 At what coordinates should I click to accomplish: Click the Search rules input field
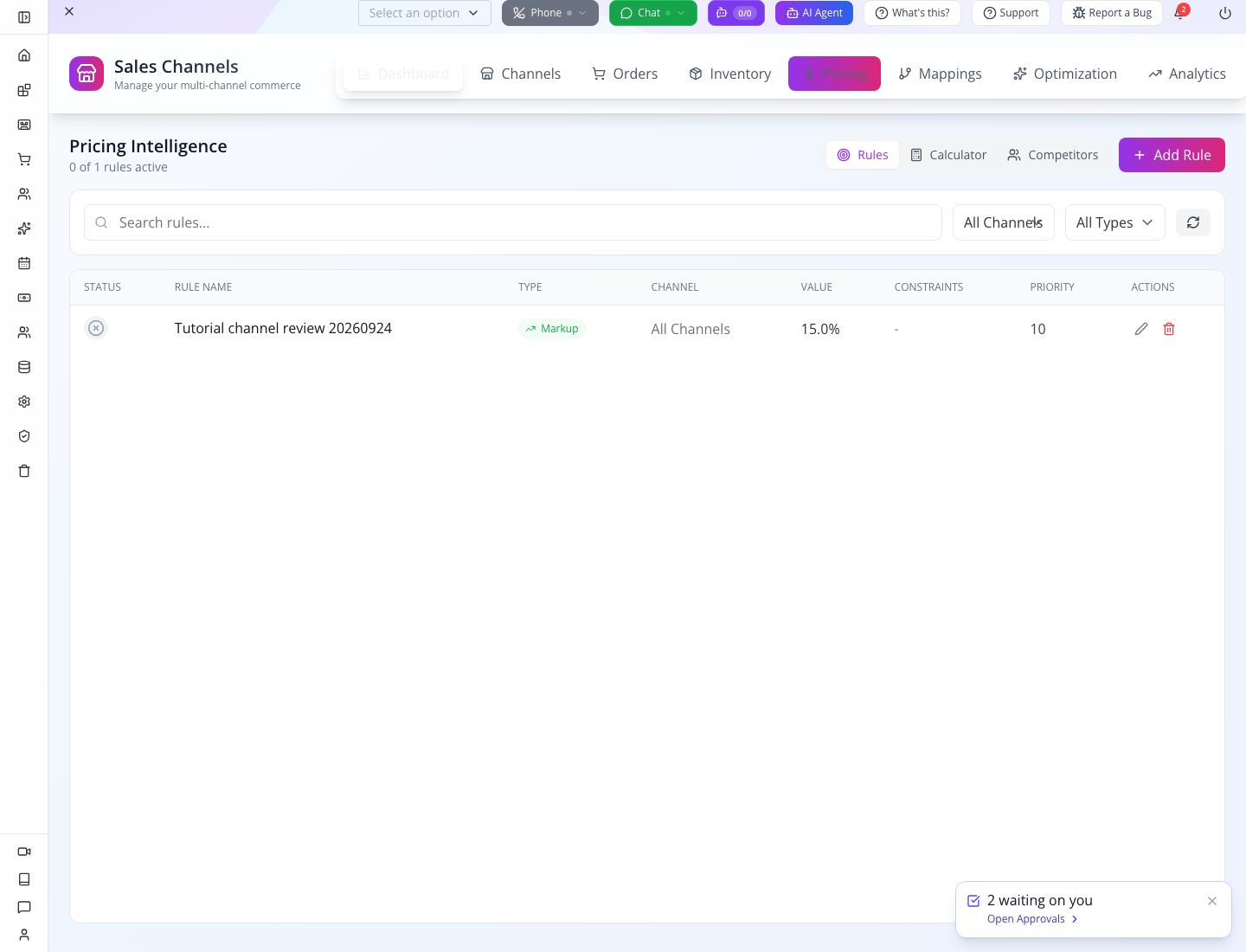coord(513,222)
